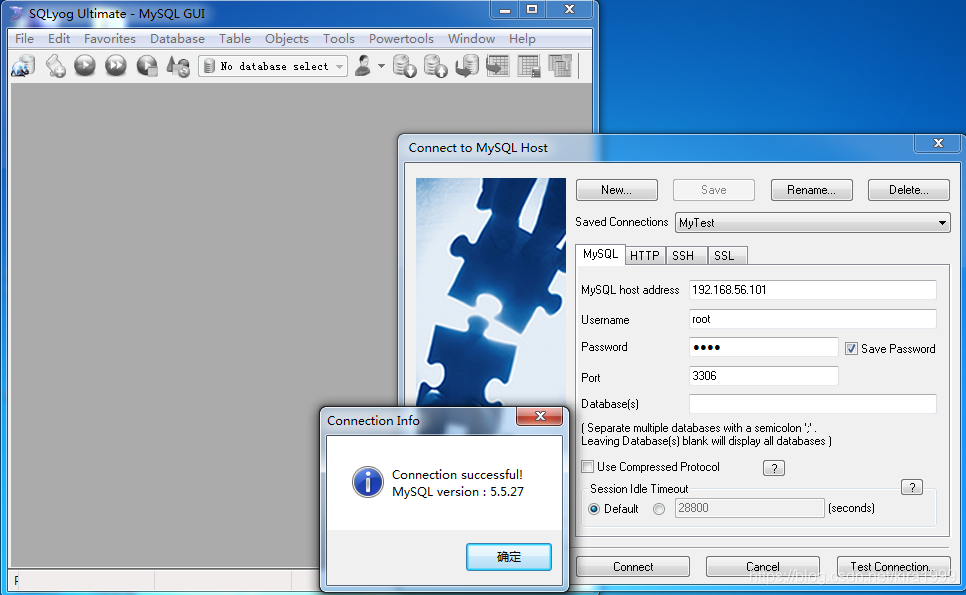Maximize the SQLyog Ultimate window
This screenshot has height=595, width=966.
pyautogui.click(x=532, y=10)
